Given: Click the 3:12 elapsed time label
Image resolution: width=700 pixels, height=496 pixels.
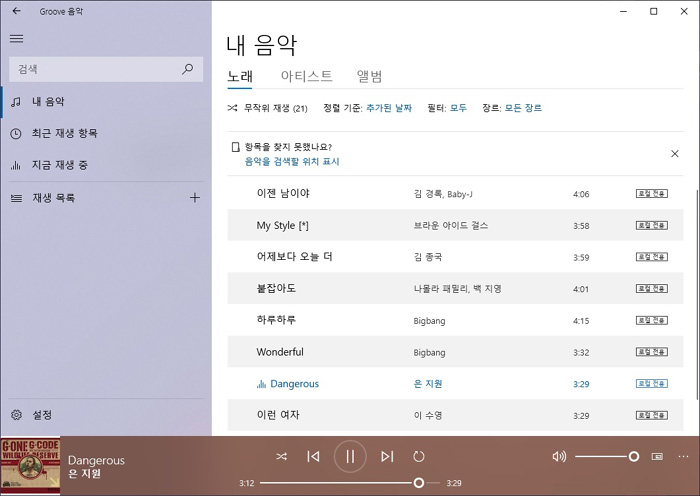Looking at the screenshot, I should (246, 483).
